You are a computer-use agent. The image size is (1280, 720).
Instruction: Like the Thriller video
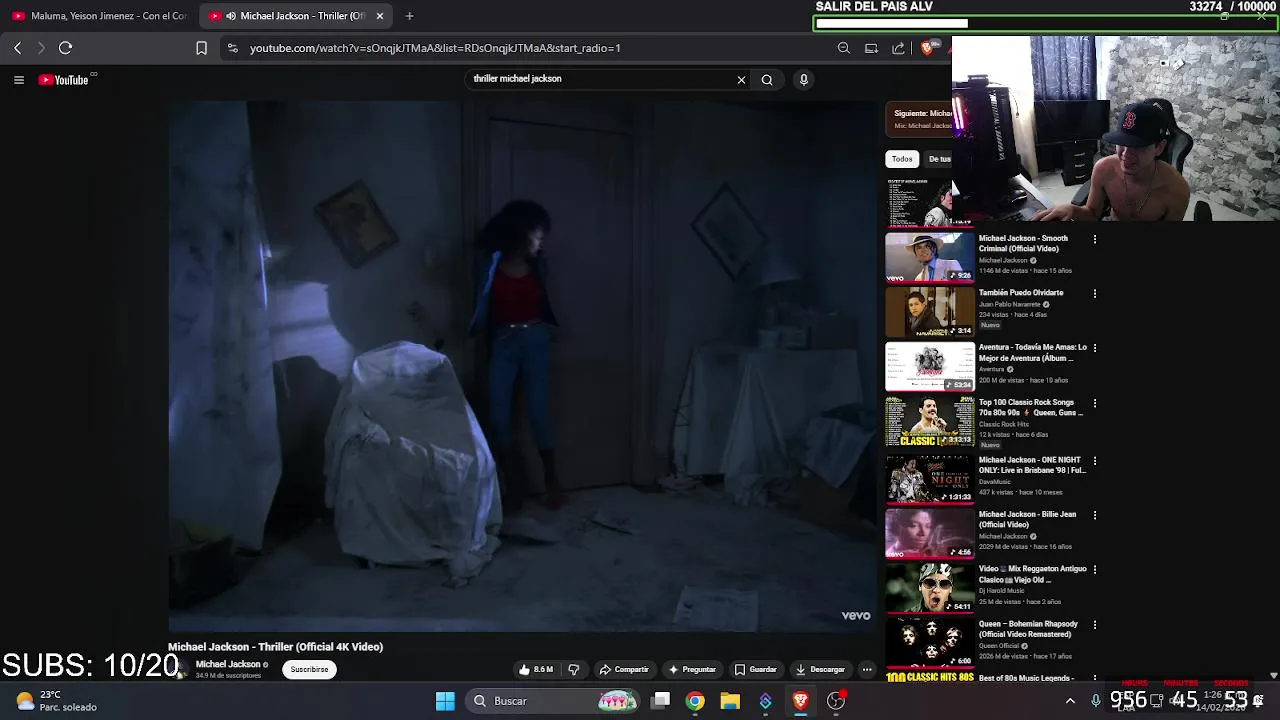coord(537,670)
